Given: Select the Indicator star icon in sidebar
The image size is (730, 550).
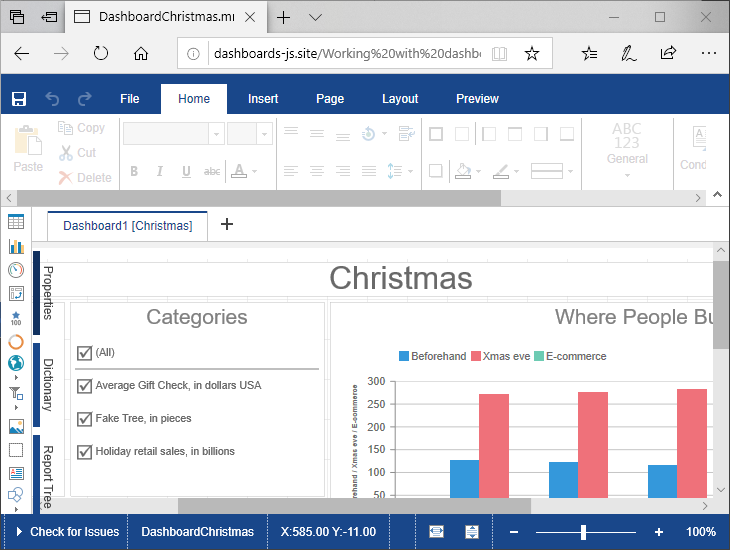Looking at the screenshot, I should (16, 318).
